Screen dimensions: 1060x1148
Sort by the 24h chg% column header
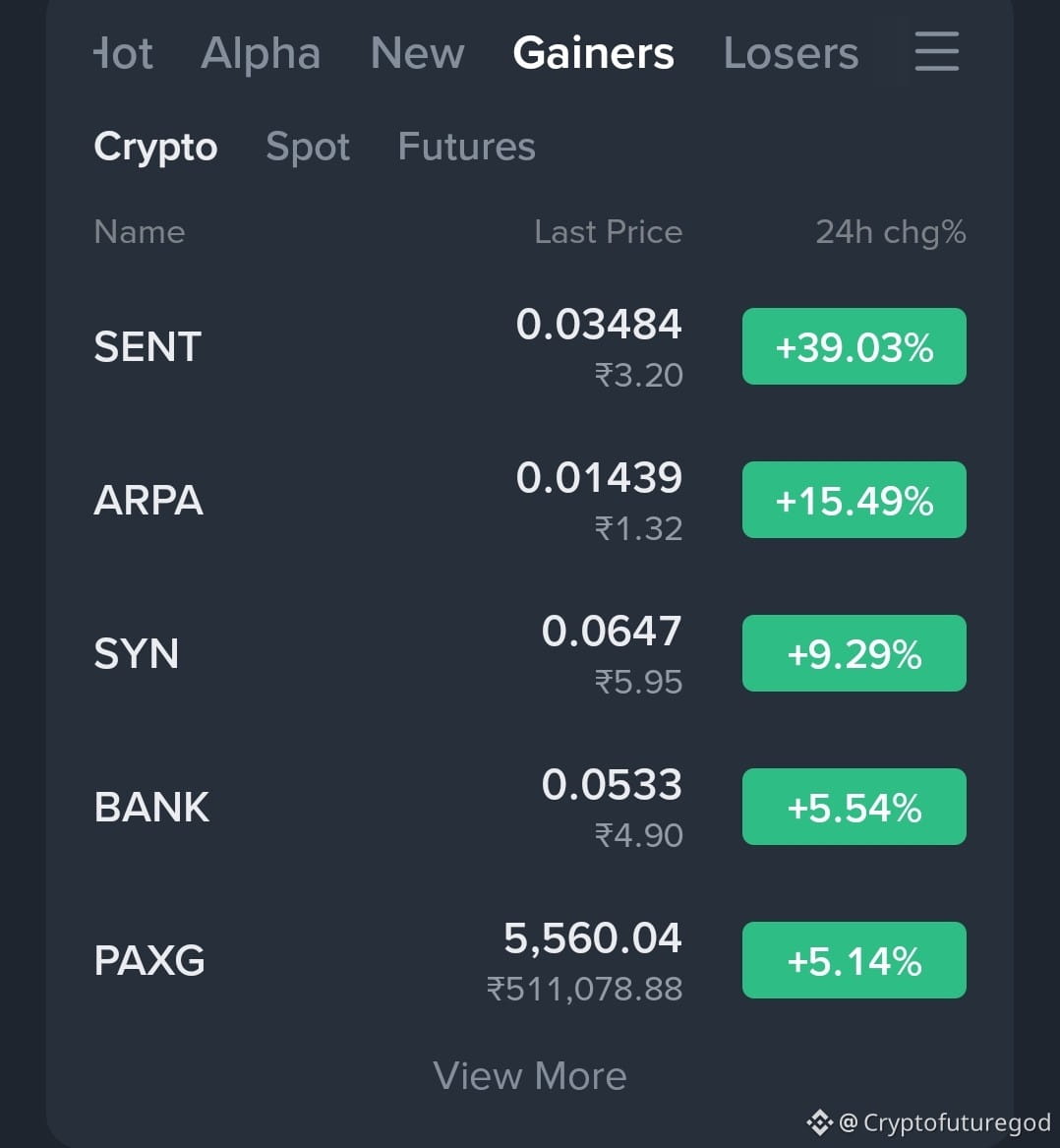coord(891,232)
